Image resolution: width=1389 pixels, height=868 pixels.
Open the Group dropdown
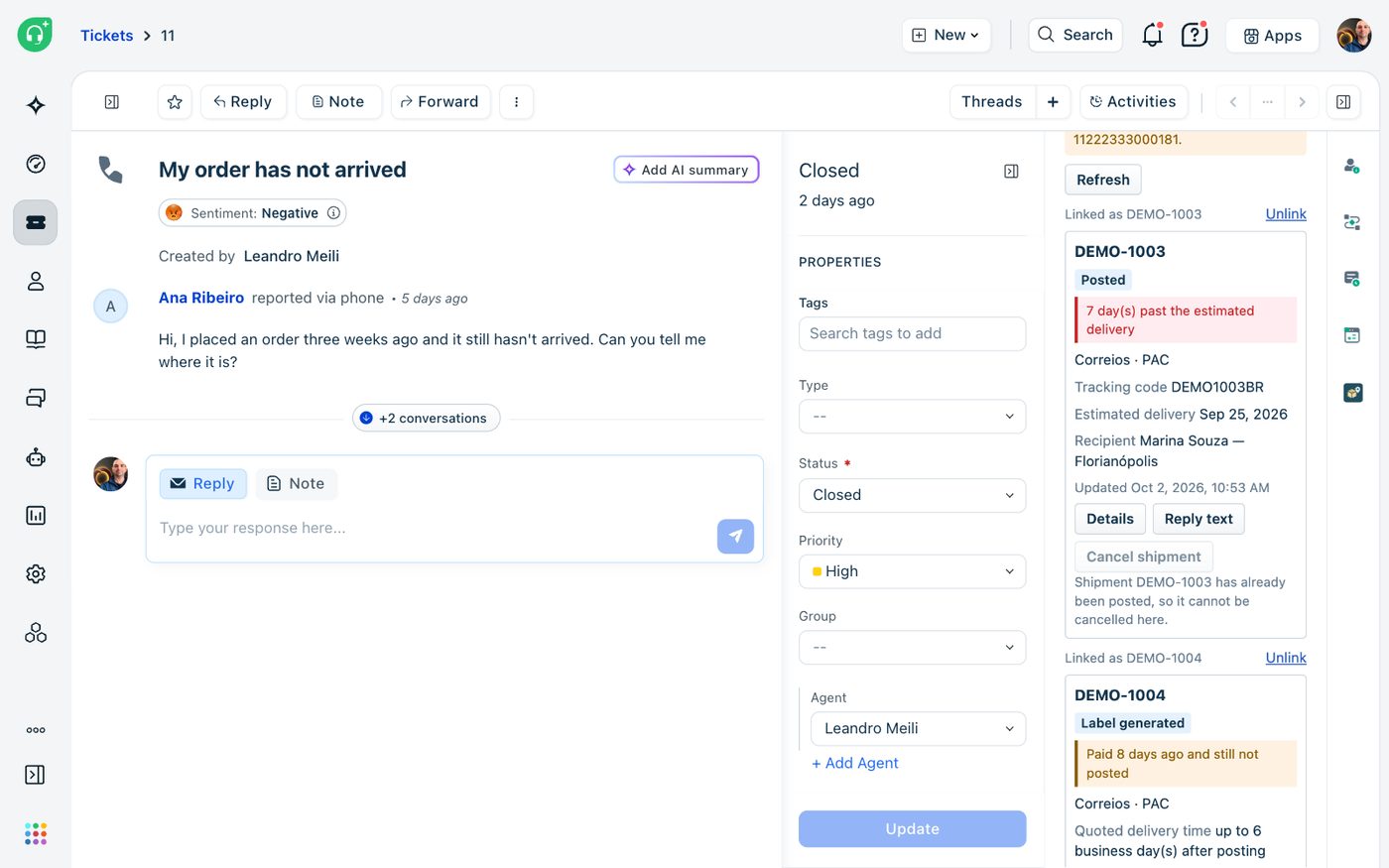(x=912, y=648)
